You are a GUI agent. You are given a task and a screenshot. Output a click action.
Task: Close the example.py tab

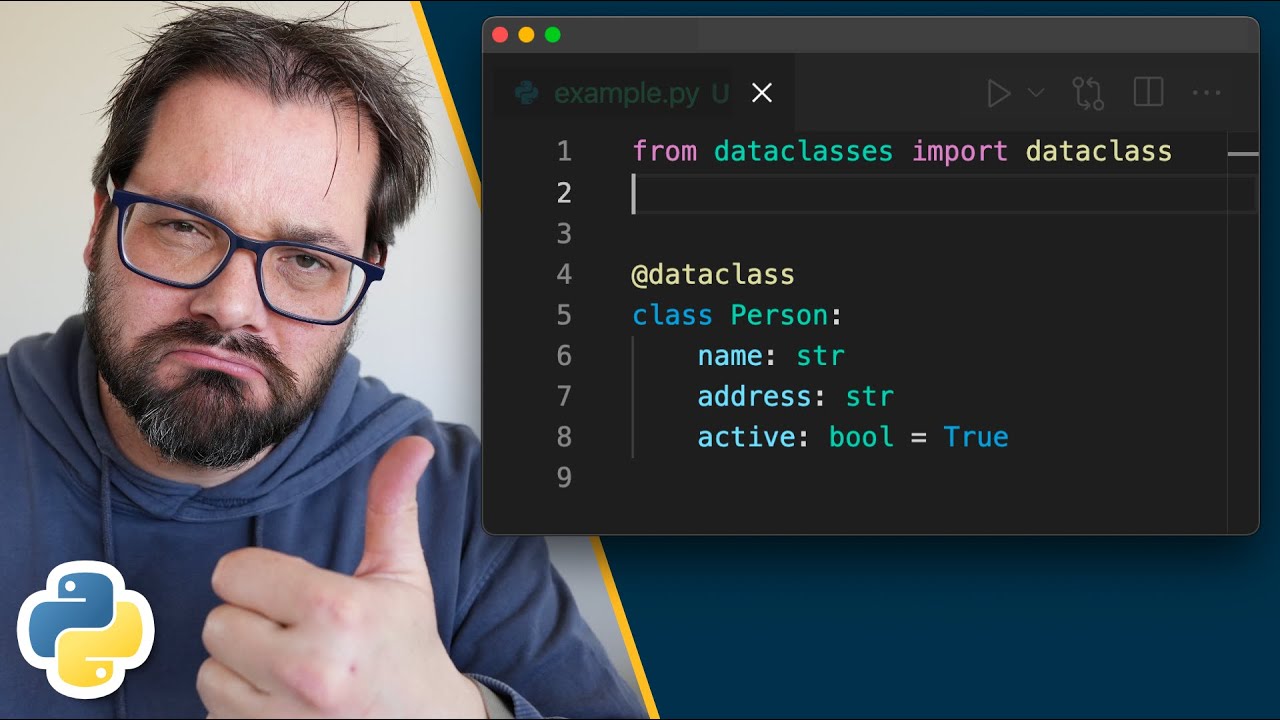[762, 93]
